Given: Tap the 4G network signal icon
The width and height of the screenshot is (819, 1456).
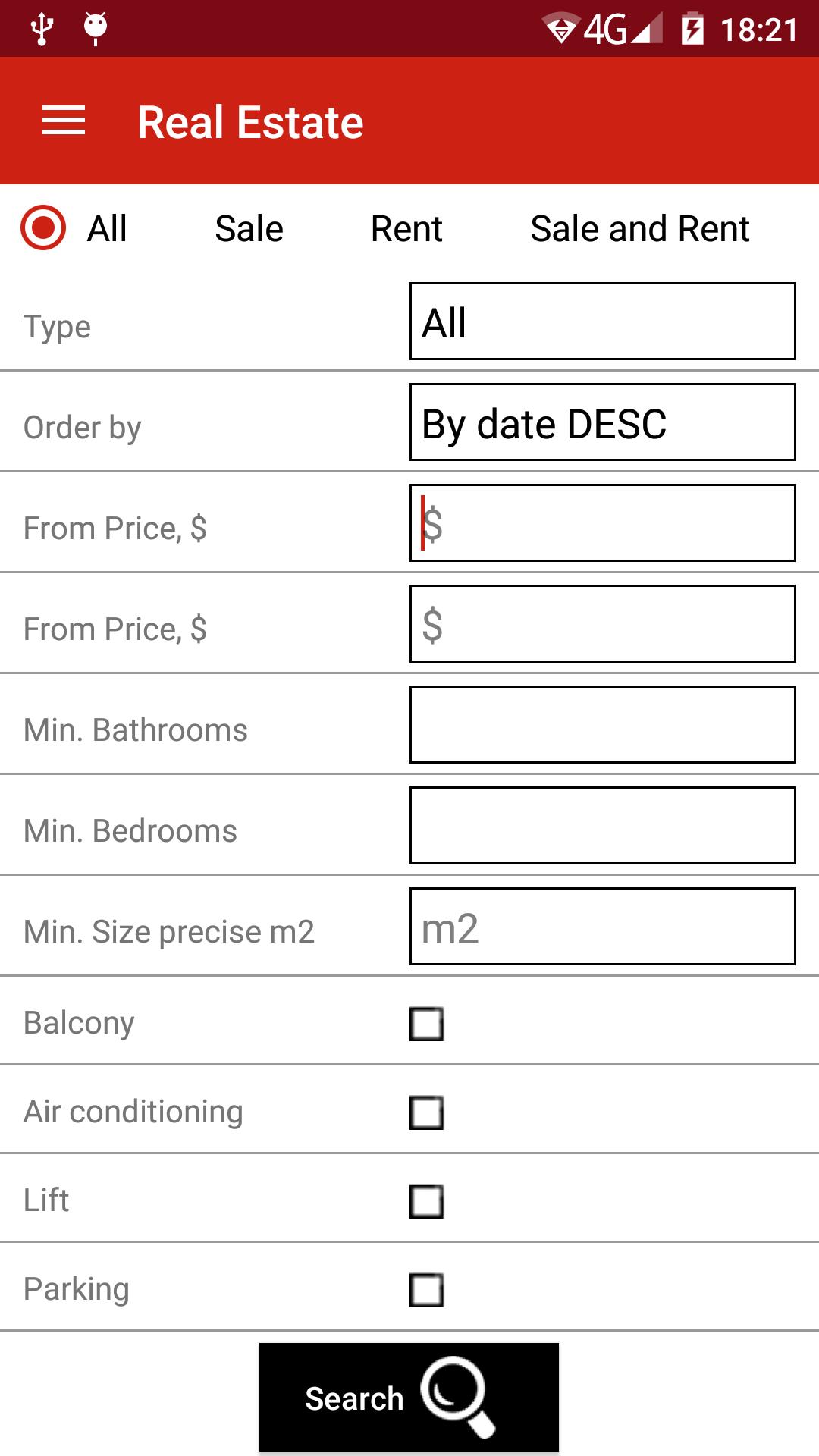Looking at the screenshot, I should tap(623, 29).
